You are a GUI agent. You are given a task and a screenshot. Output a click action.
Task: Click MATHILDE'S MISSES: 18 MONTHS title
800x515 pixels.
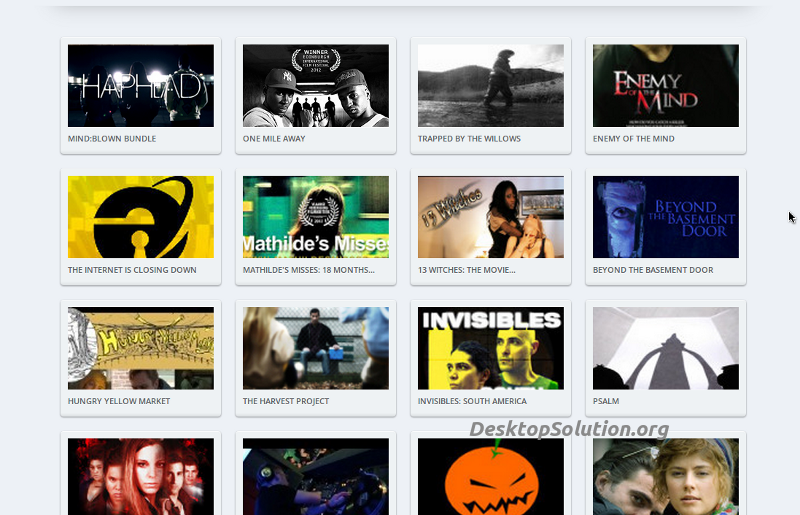click(x=309, y=269)
